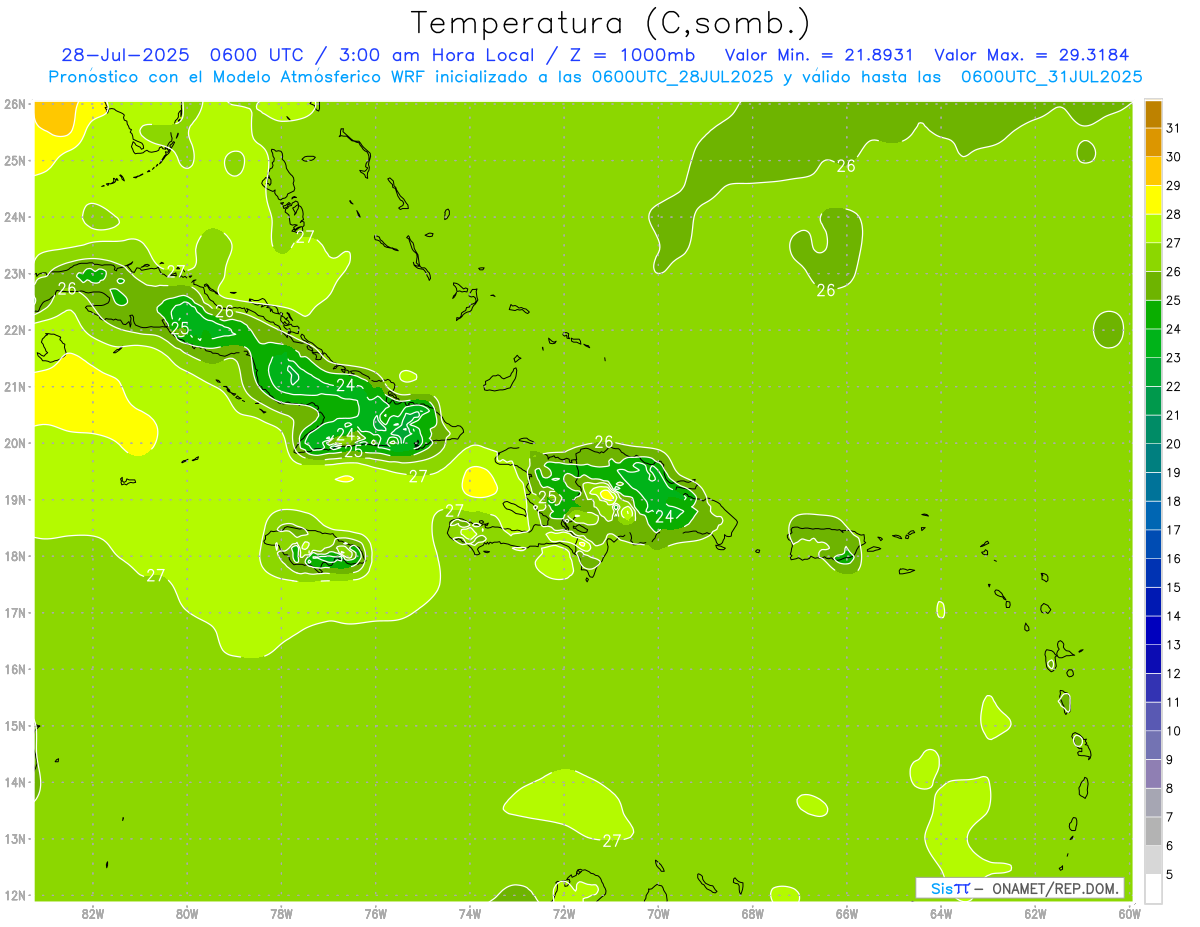Click the color scale label "5"

point(1170,874)
